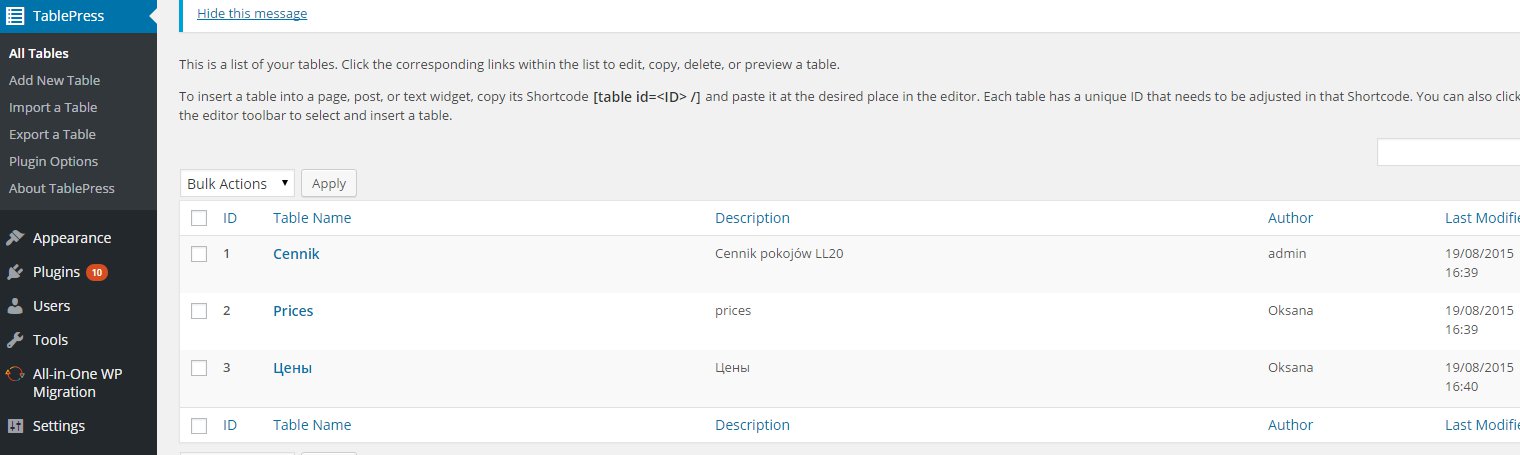The width and height of the screenshot is (1520, 455).
Task: Sort tables by the Table Name column header
Action: click(x=312, y=218)
